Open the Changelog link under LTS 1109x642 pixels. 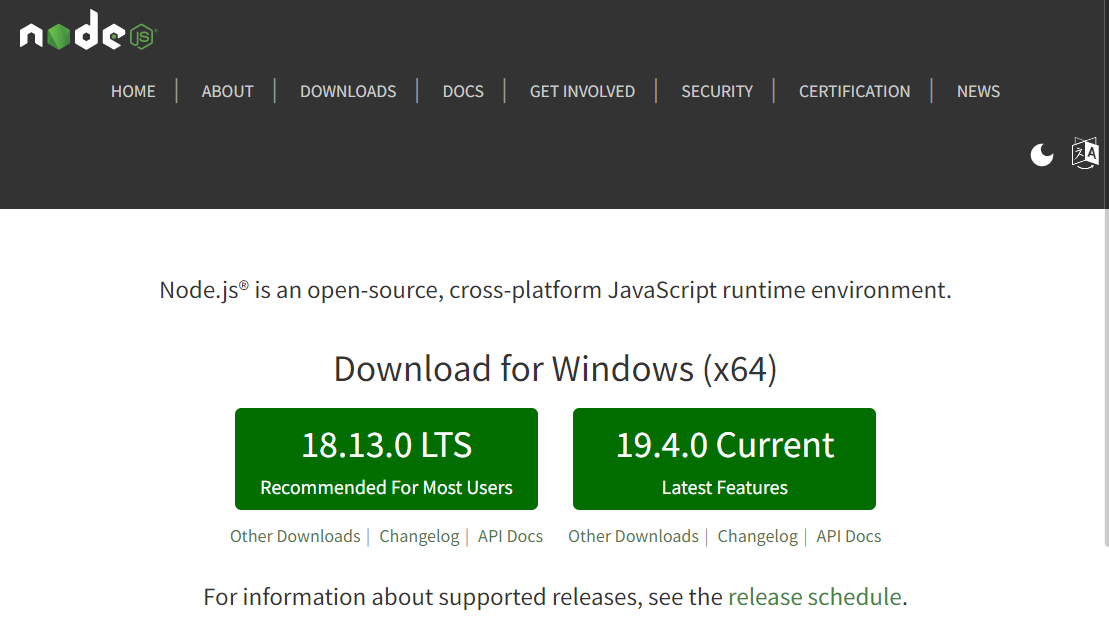pos(419,537)
